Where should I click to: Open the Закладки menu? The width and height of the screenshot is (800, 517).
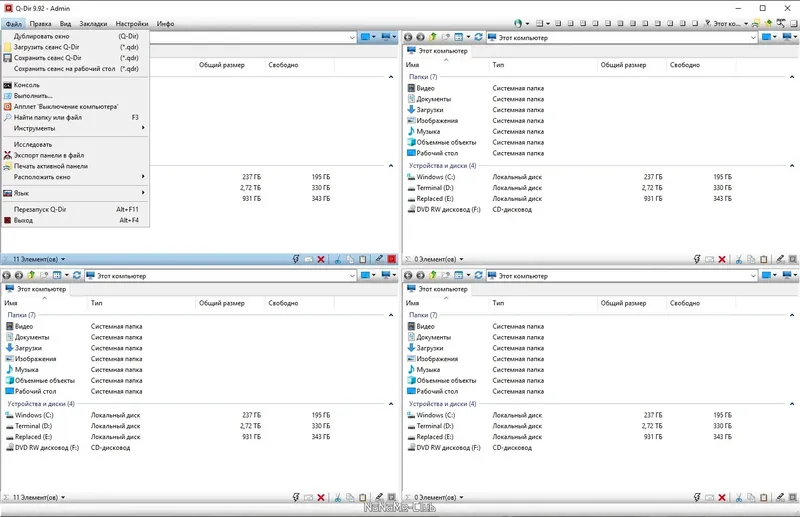[93, 23]
